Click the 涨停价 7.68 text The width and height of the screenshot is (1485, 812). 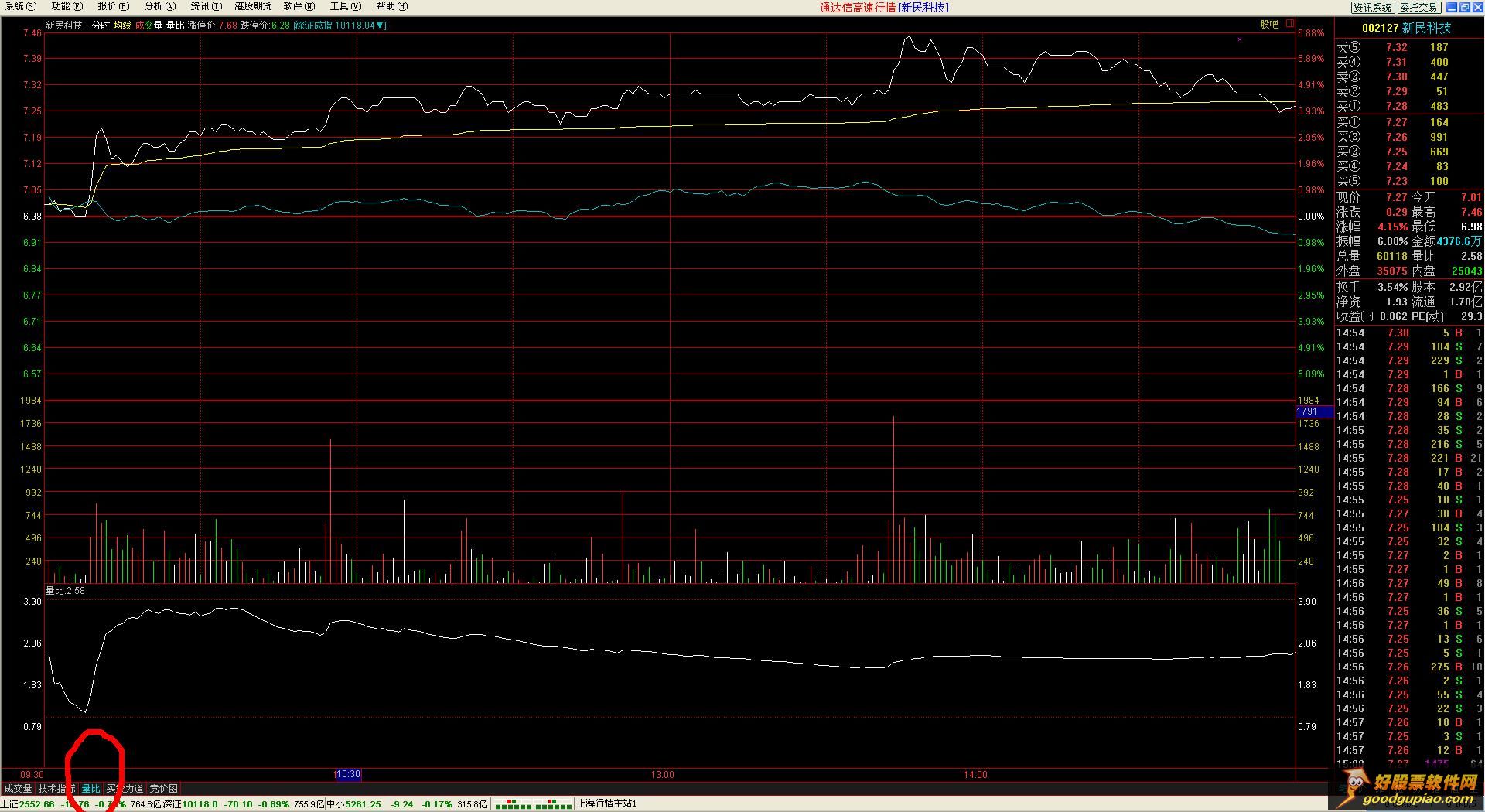point(212,26)
